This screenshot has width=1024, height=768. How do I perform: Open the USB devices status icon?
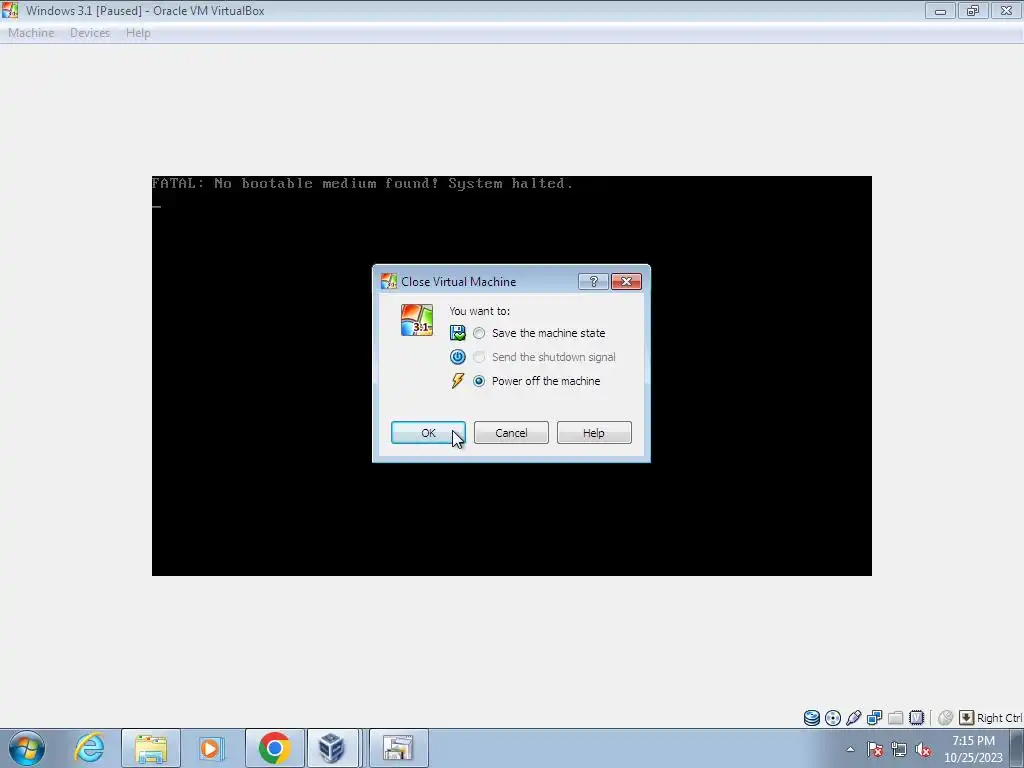(x=854, y=718)
